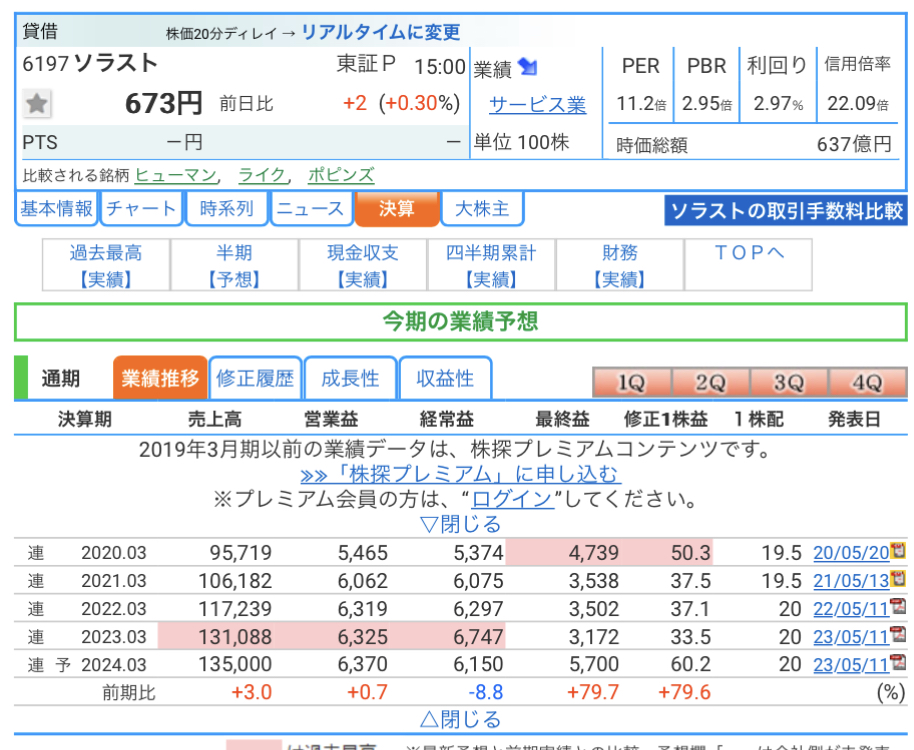Jump to 現金収支【実績】 section
The height and width of the screenshot is (750, 914).
point(363,265)
